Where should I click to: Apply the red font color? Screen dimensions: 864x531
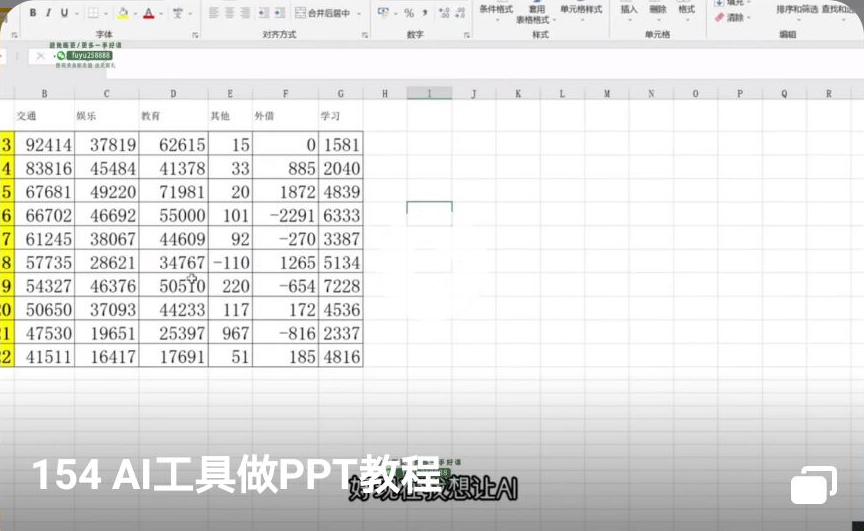[x=148, y=13]
